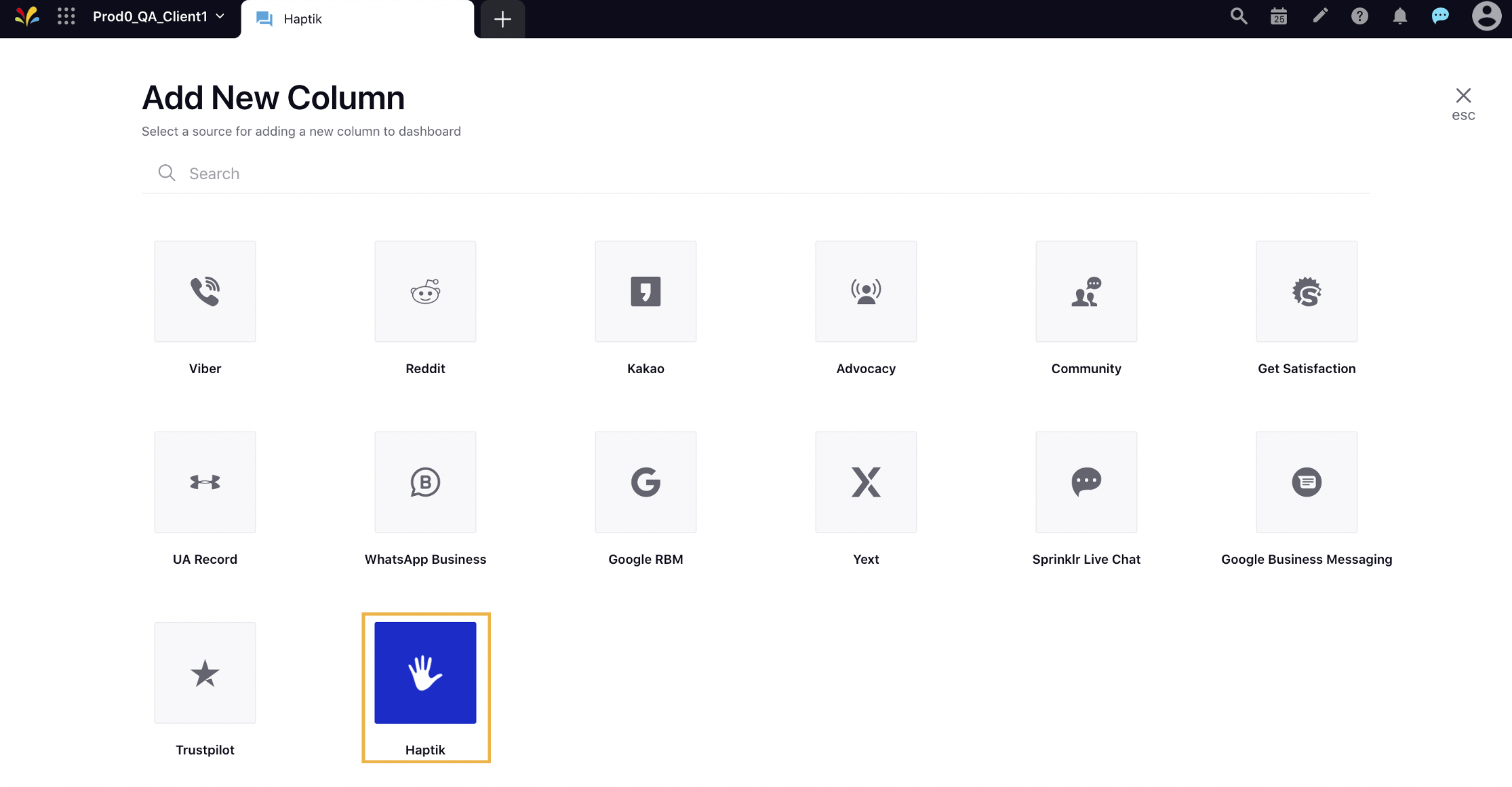Select the Sprinklr Live Chat icon
The height and width of the screenshot is (787, 1512).
pyautogui.click(x=1086, y=482)
